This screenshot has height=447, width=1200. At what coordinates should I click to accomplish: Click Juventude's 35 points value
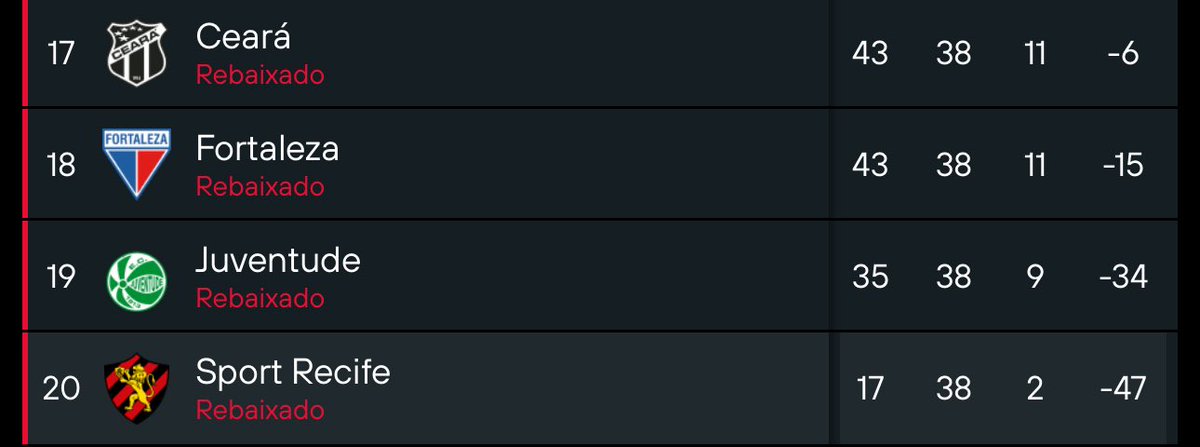[870, 276]
